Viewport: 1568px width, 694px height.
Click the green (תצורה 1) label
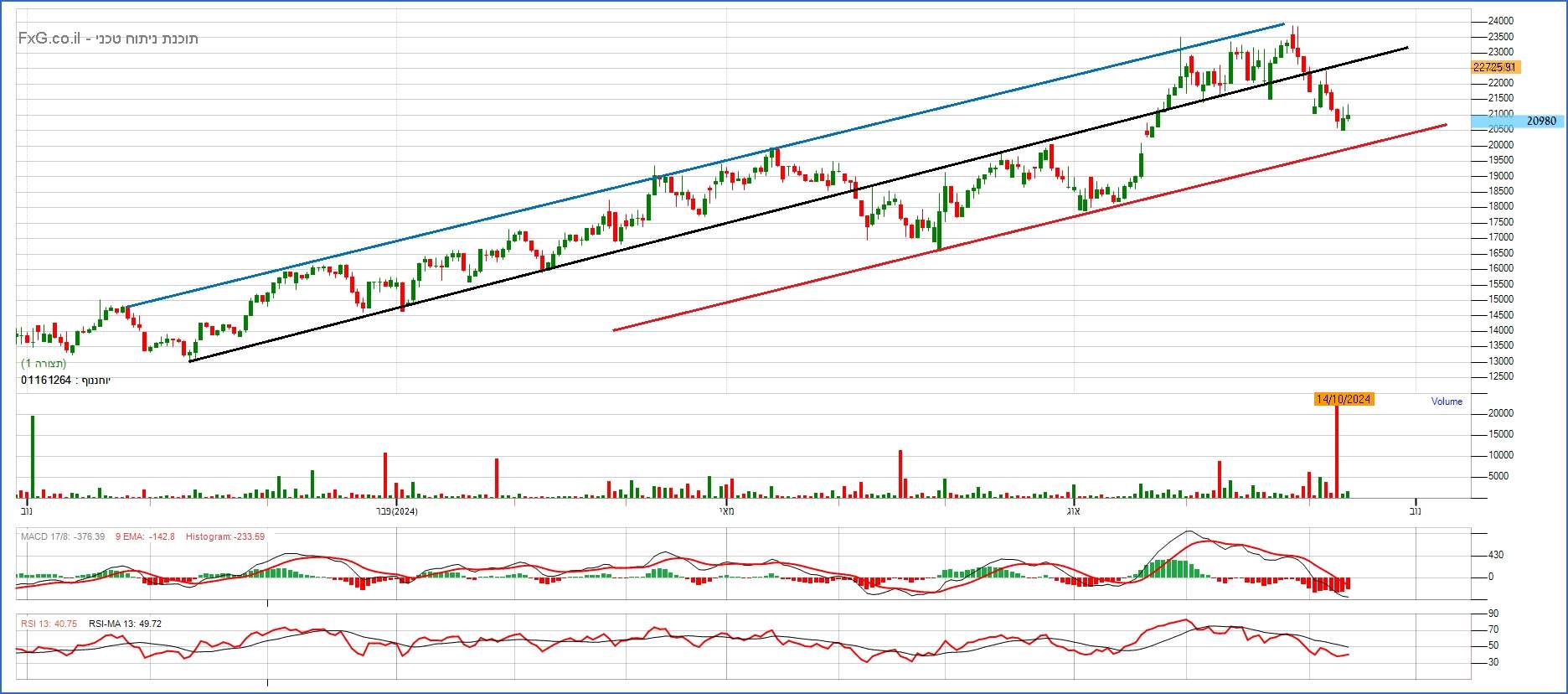[x=44, y=364]
